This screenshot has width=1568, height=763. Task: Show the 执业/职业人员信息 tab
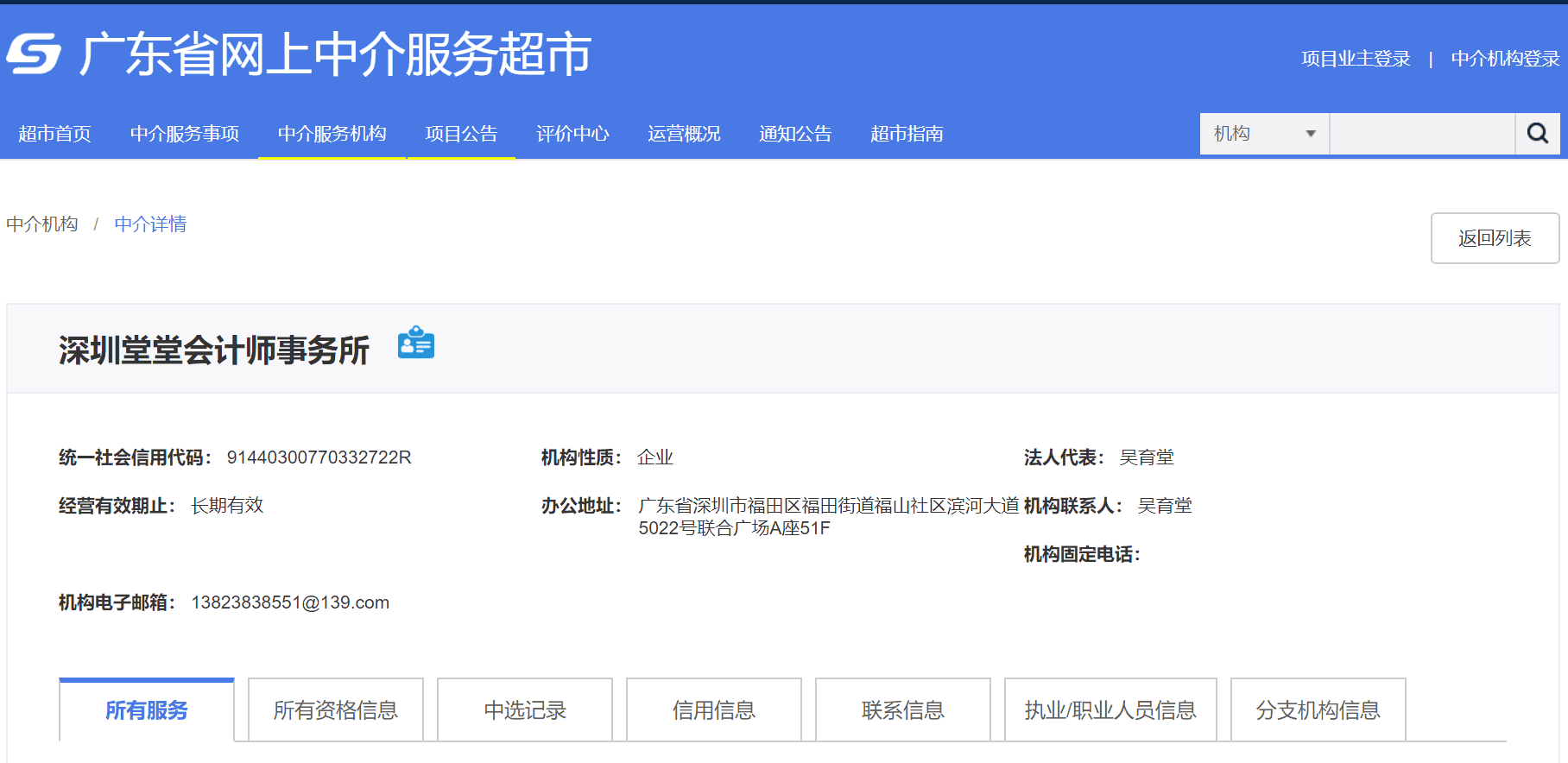(x=1110, y=709)
